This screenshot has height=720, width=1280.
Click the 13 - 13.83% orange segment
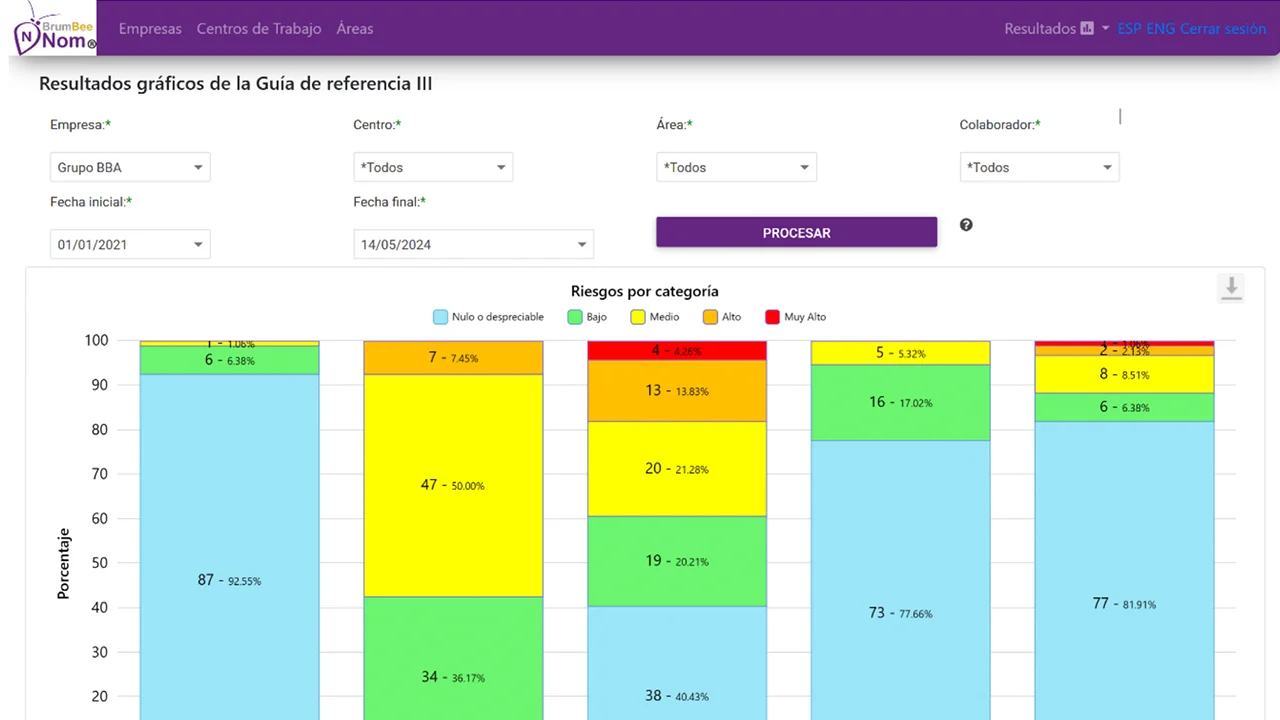pos(677,391)
